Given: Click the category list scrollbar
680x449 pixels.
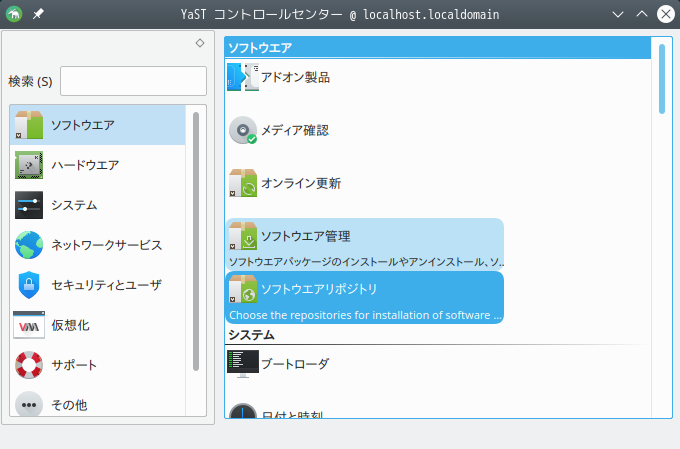Looking at the screenshot, I should pyautogui.click(x=196, y=241).
